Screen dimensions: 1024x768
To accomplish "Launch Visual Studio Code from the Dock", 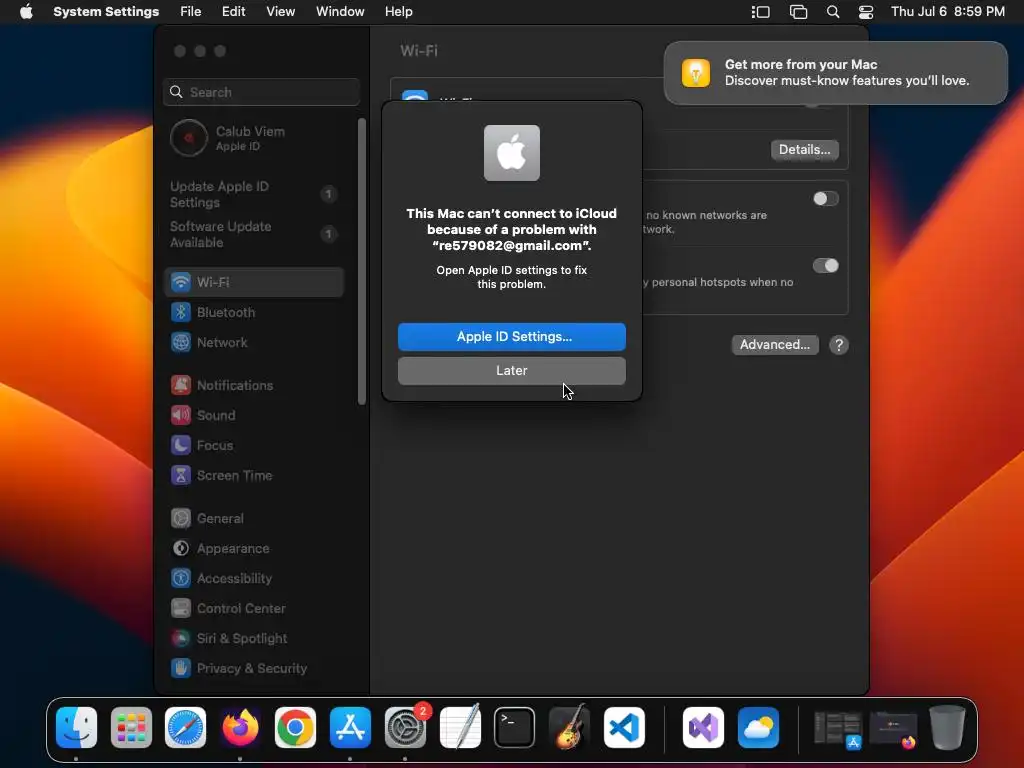I will click(x=624, y=727).
